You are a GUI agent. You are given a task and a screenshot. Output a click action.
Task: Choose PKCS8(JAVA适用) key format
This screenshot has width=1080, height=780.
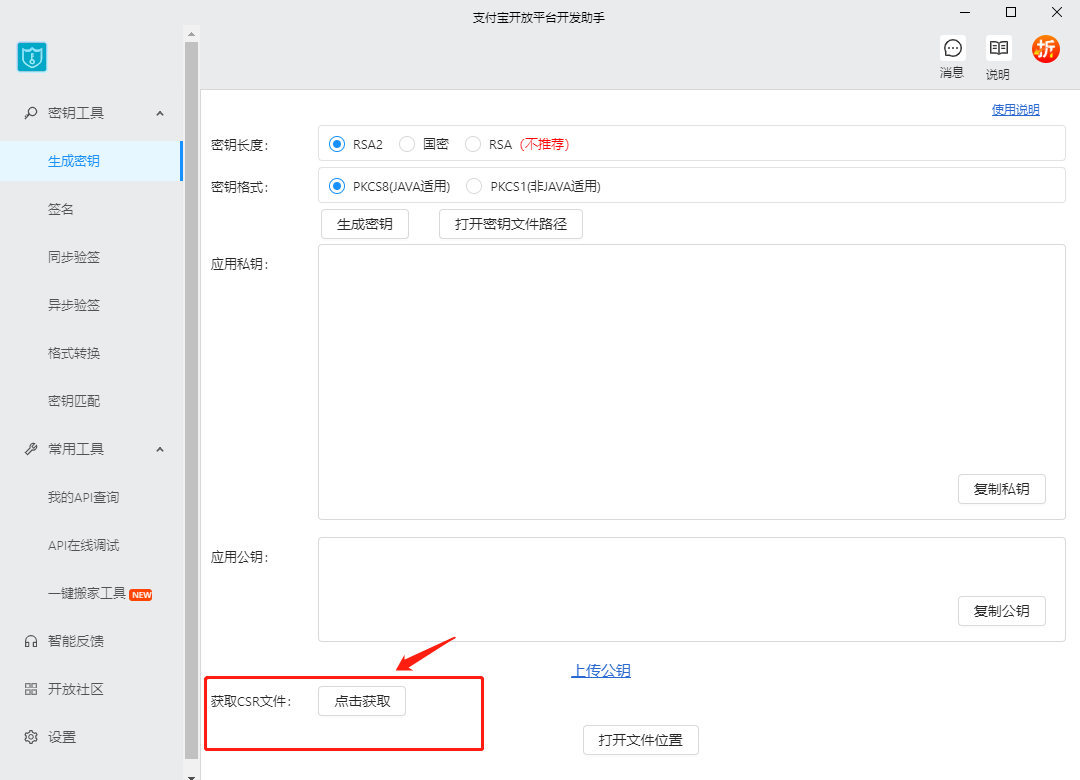pyautogui.click(x=337, y=186)
